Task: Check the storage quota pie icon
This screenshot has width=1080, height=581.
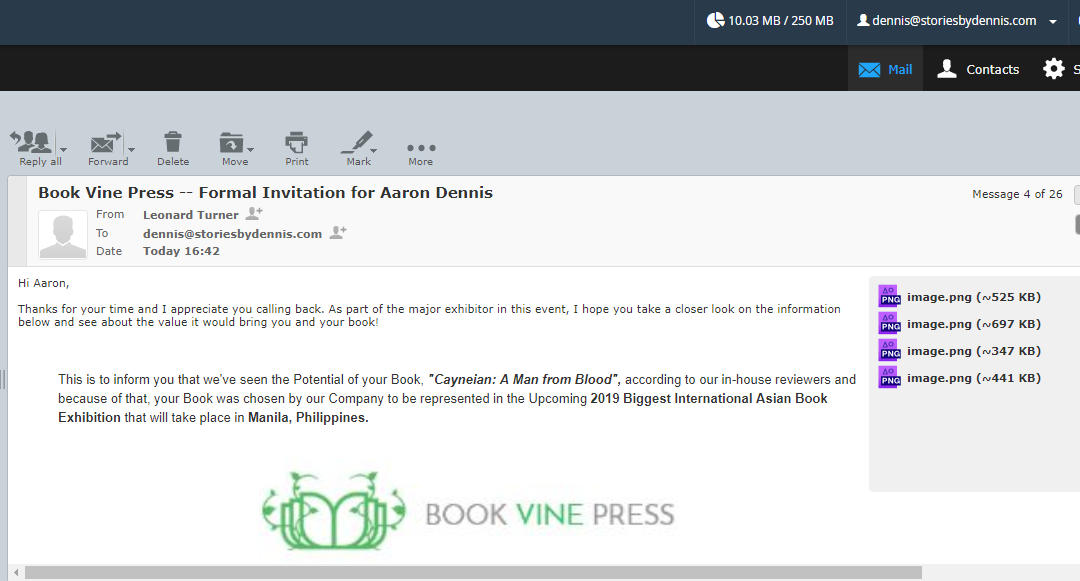Action: 716,21
